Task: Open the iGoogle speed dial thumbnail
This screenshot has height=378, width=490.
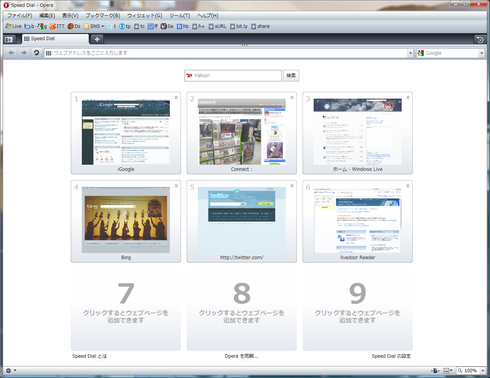Action: [x=126, y=133]
